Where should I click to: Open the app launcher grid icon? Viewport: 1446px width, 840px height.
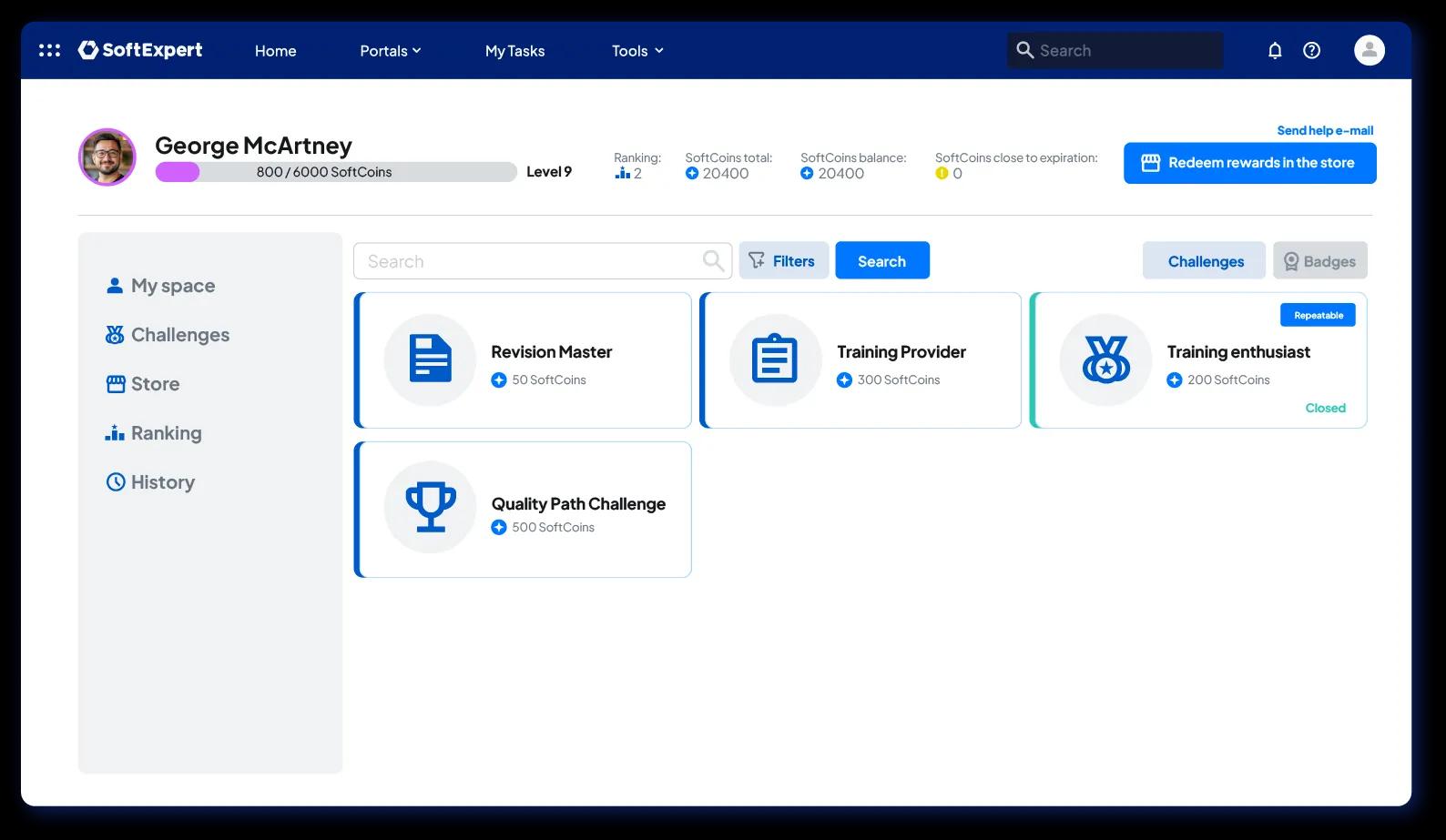49,50
